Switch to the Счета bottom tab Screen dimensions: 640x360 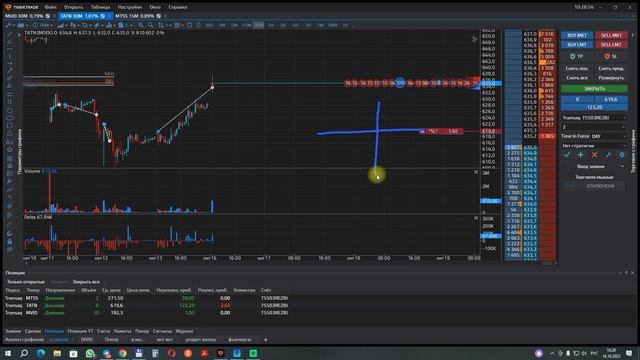104,331
